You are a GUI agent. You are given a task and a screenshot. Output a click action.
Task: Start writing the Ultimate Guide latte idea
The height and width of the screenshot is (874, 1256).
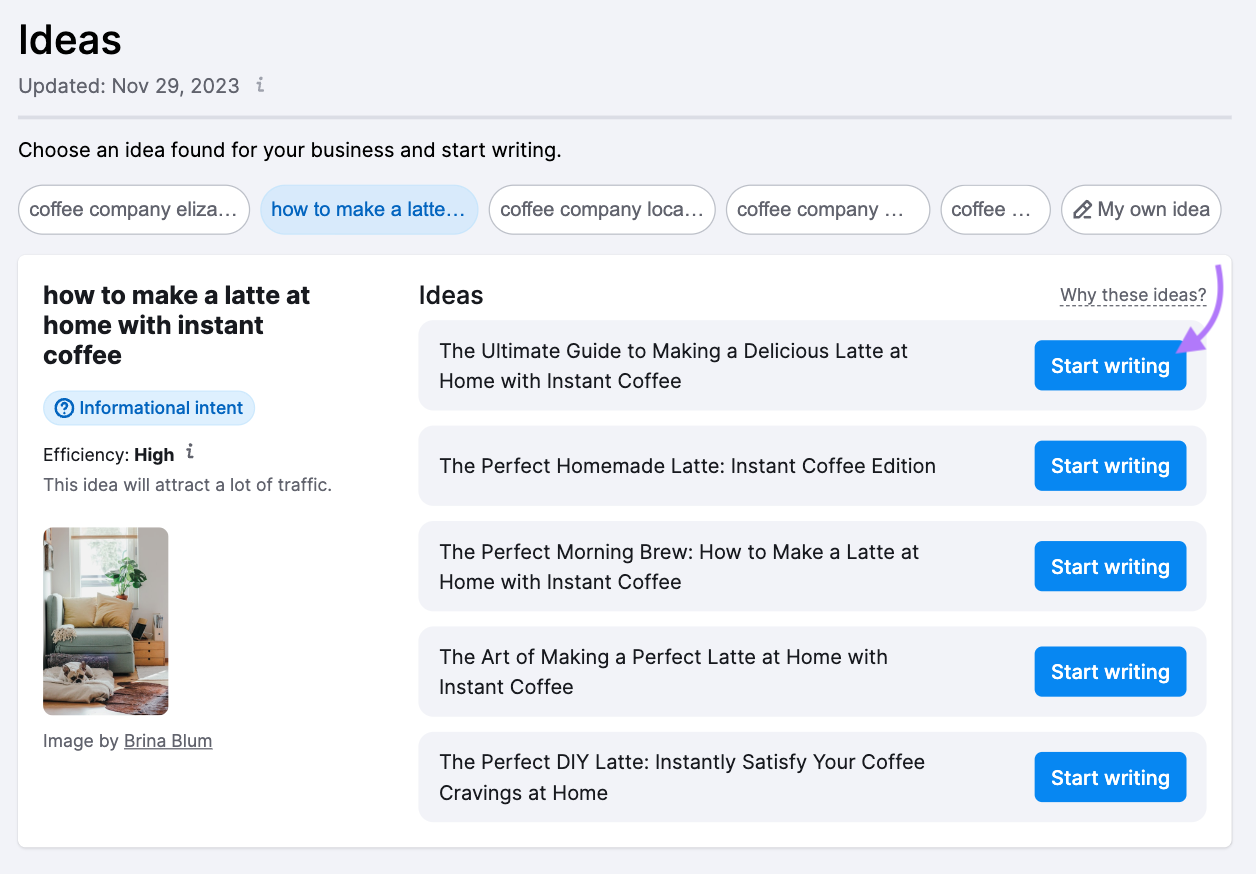coord(1110,366)
